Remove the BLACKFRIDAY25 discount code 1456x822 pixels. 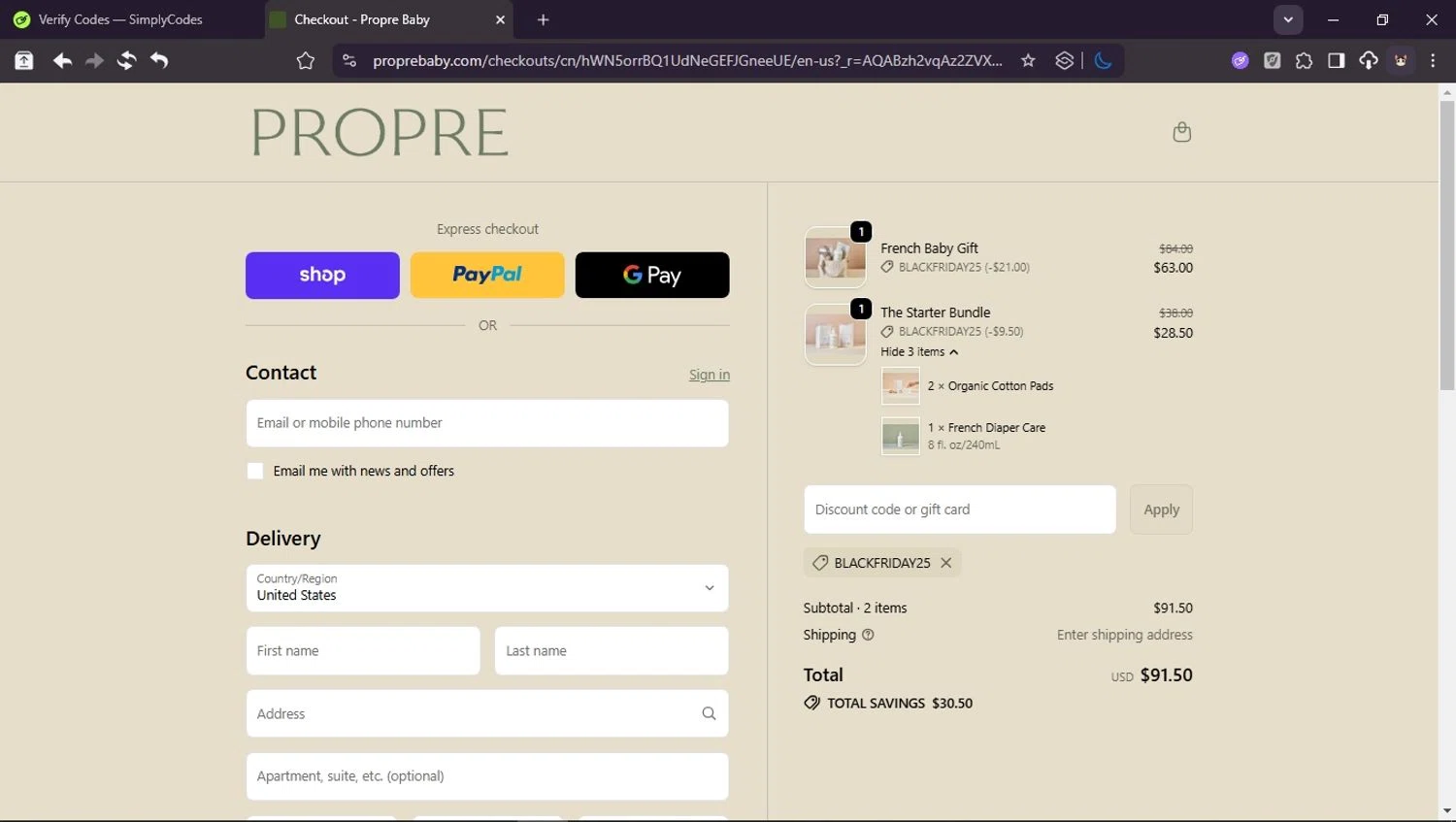945,563
